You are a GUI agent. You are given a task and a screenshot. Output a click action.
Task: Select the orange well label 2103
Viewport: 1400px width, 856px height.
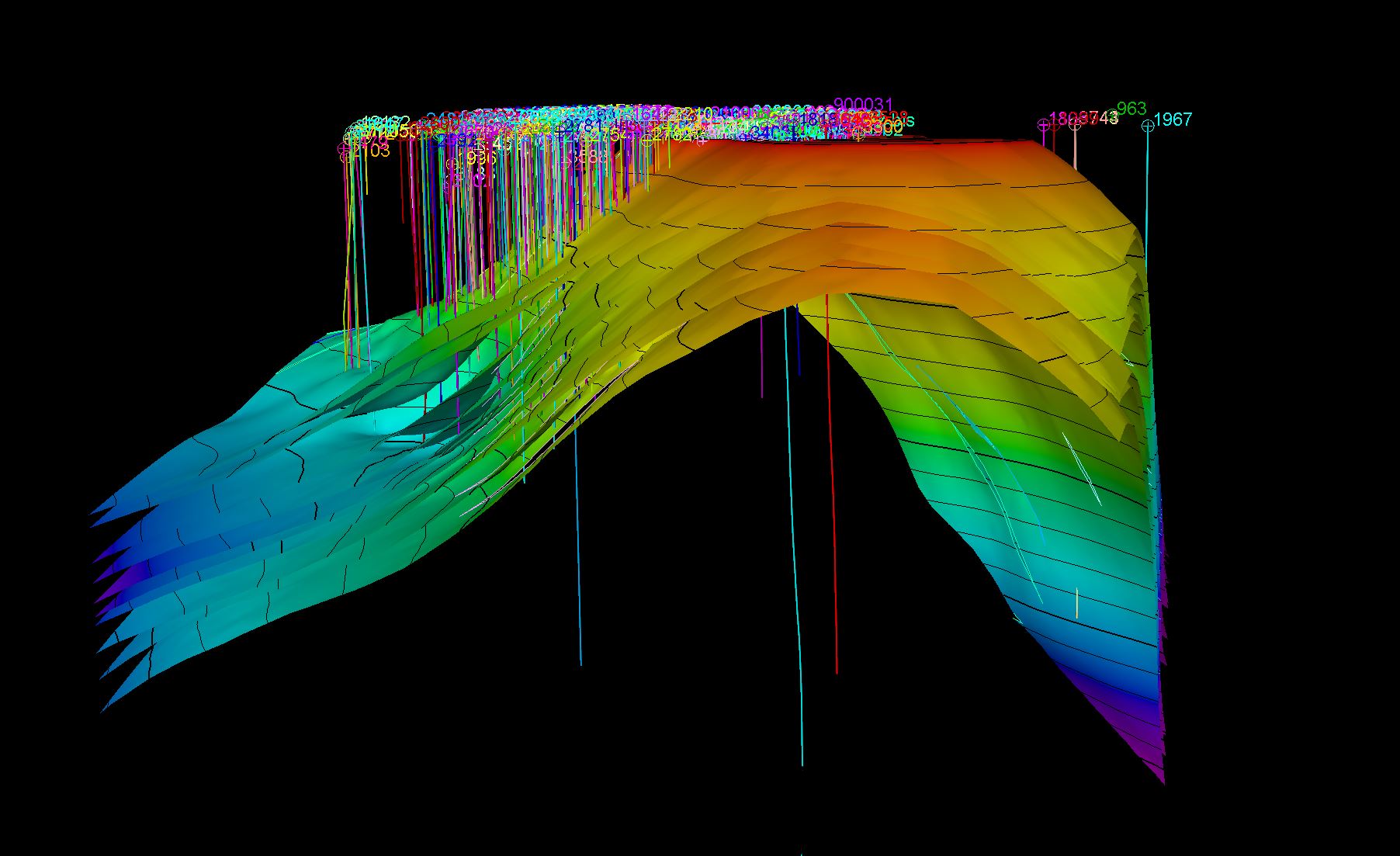click(x=373, y=151)
